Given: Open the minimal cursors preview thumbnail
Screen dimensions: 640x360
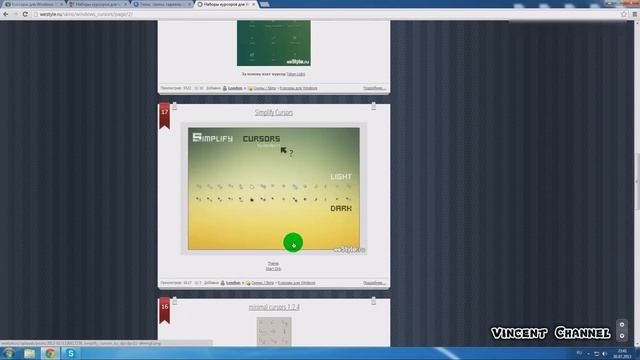Looking at the screenshot, I should point(274,331).
